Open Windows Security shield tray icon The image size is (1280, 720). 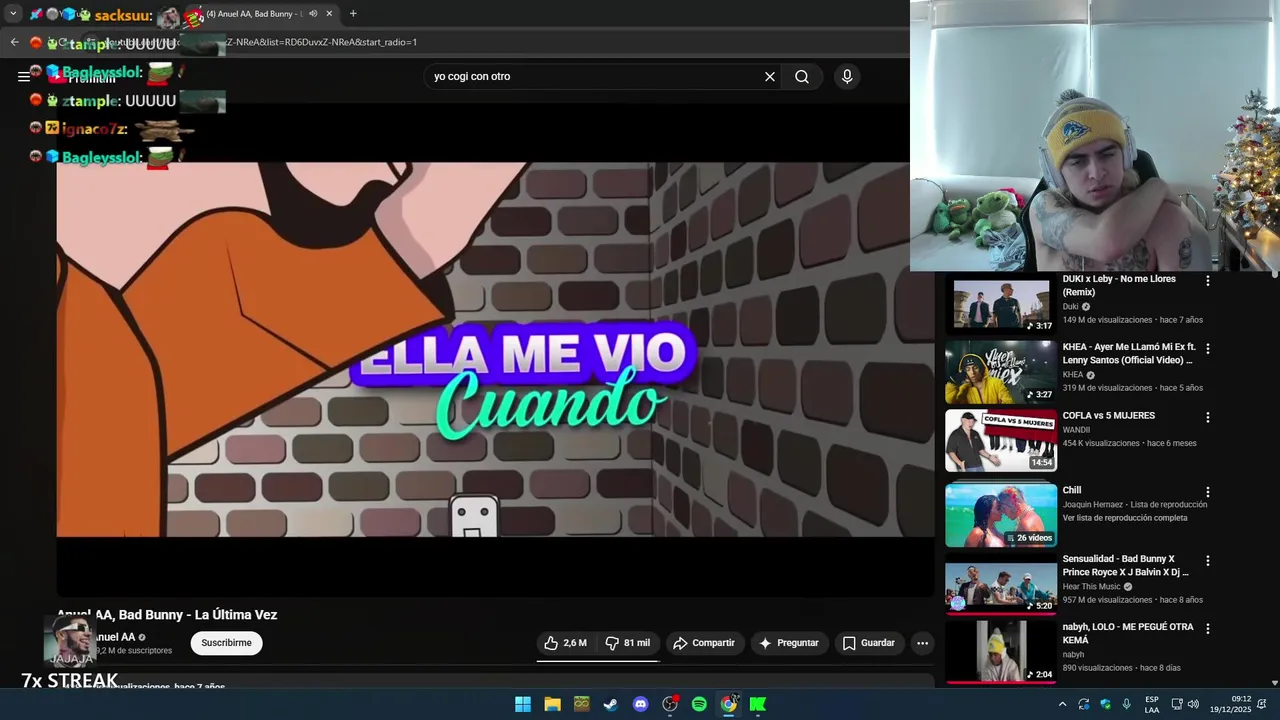[1105, 704]
